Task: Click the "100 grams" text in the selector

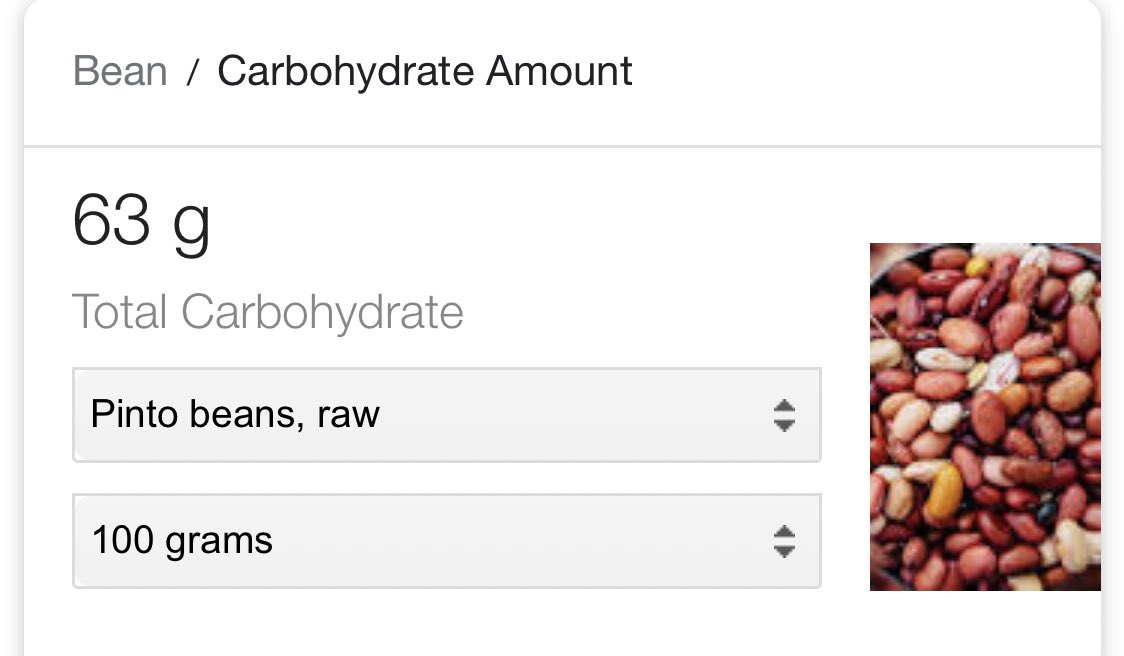Action: (182, 540)
